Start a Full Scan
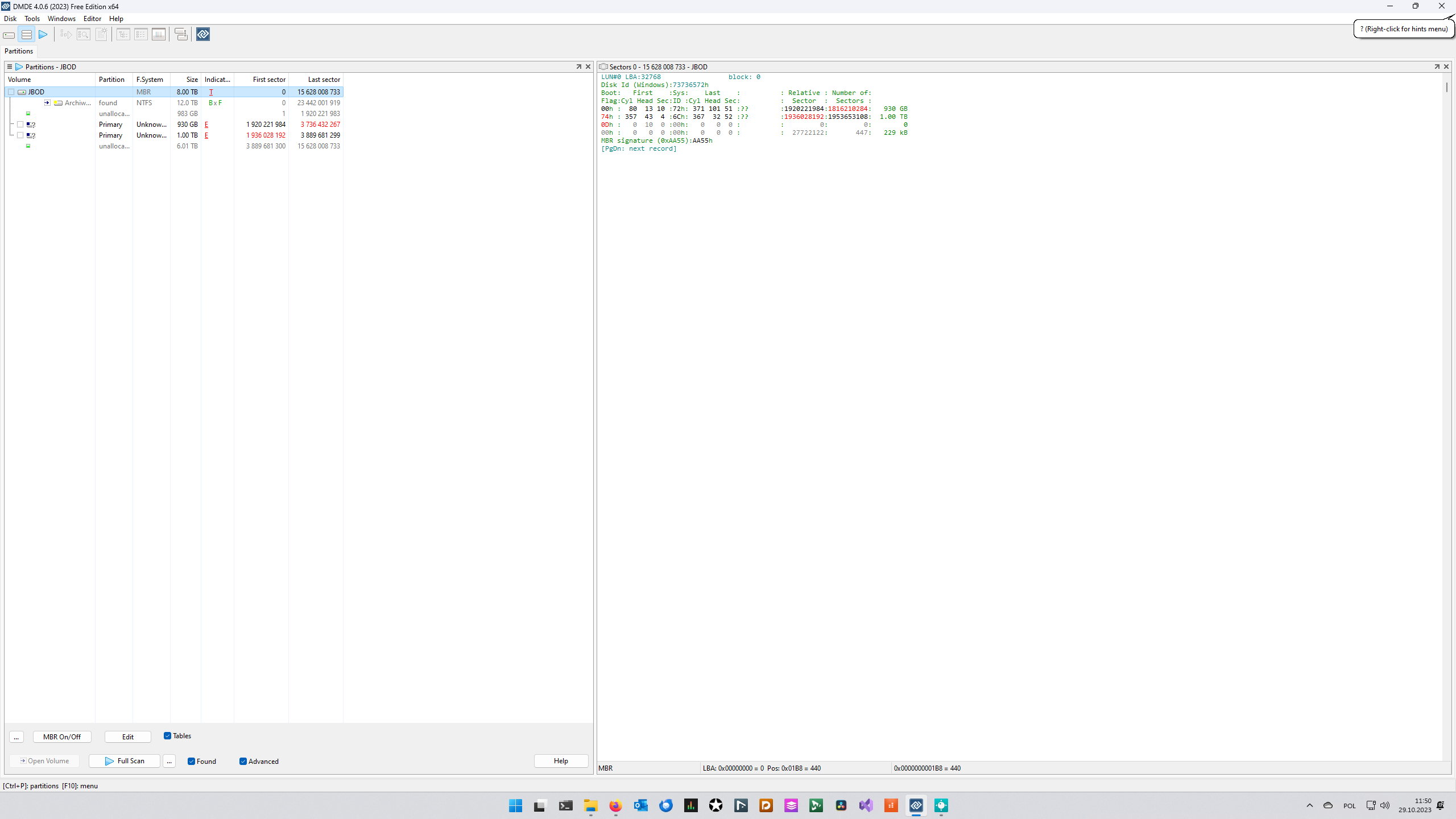 [x=125, y=761]
